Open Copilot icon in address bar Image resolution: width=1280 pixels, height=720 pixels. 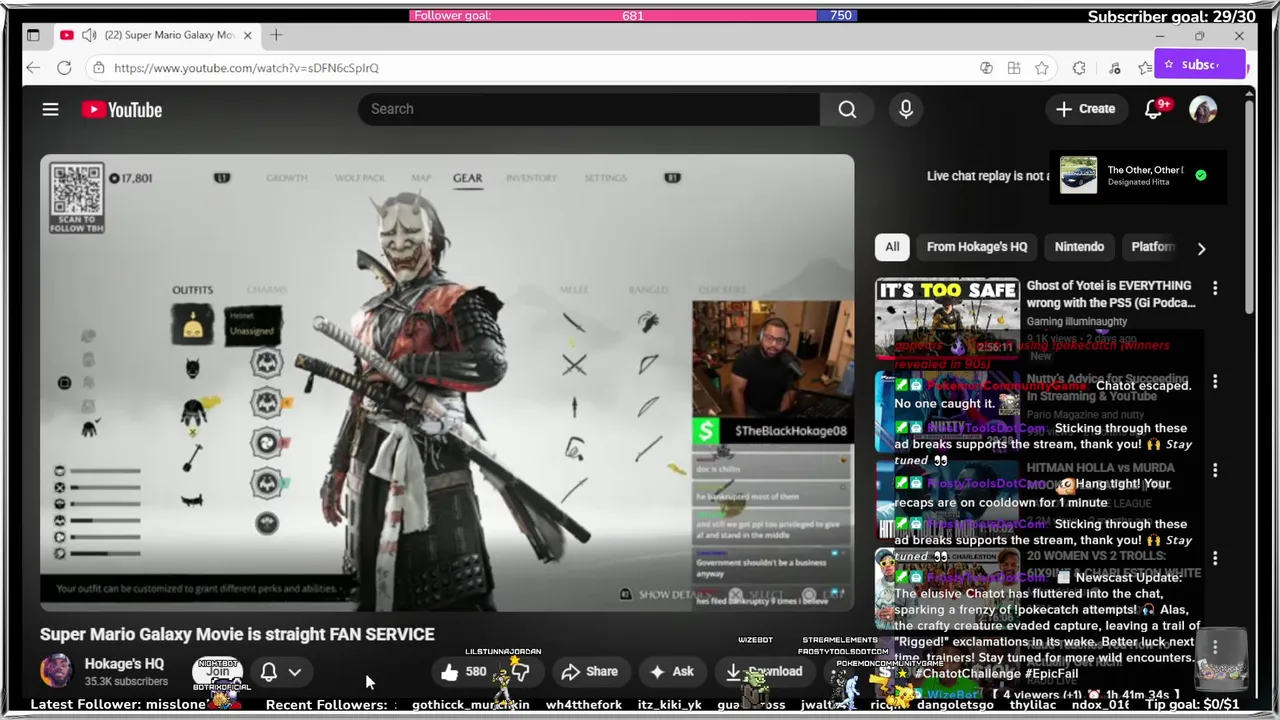click(986, 68)
